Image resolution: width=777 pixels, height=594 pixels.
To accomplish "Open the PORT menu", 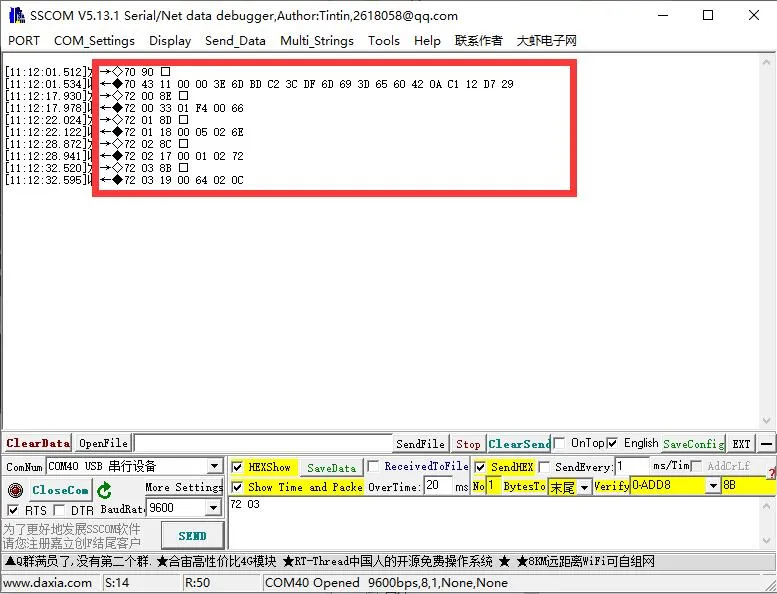I will (x=24, y=41).
